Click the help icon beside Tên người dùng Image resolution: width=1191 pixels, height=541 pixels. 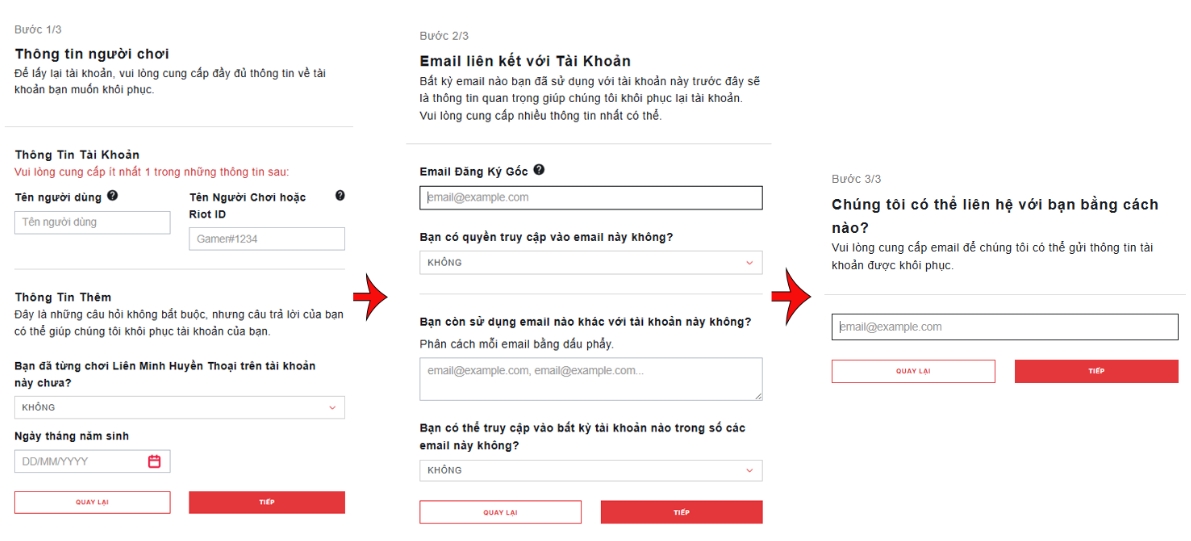pyautogui.click(x=113, y=196)
